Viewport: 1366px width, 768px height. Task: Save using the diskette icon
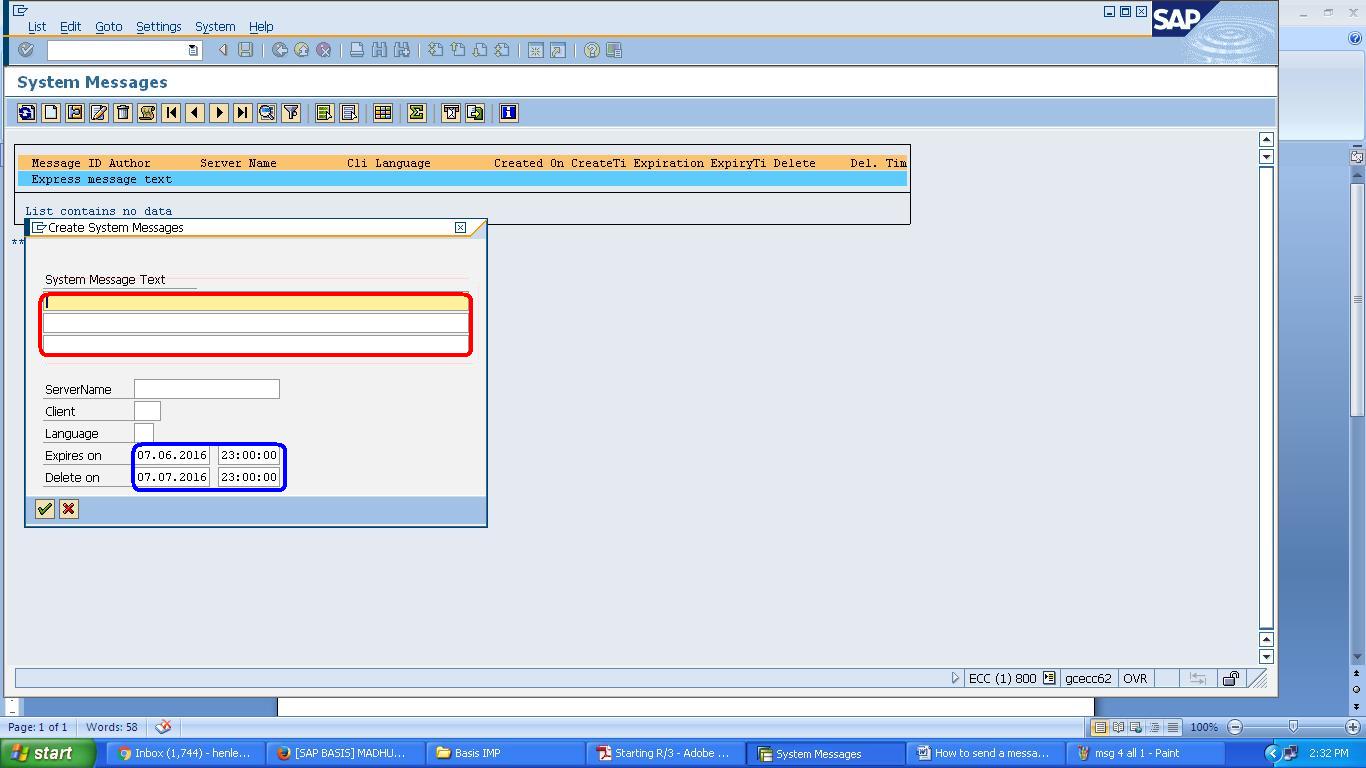point(245,50)
